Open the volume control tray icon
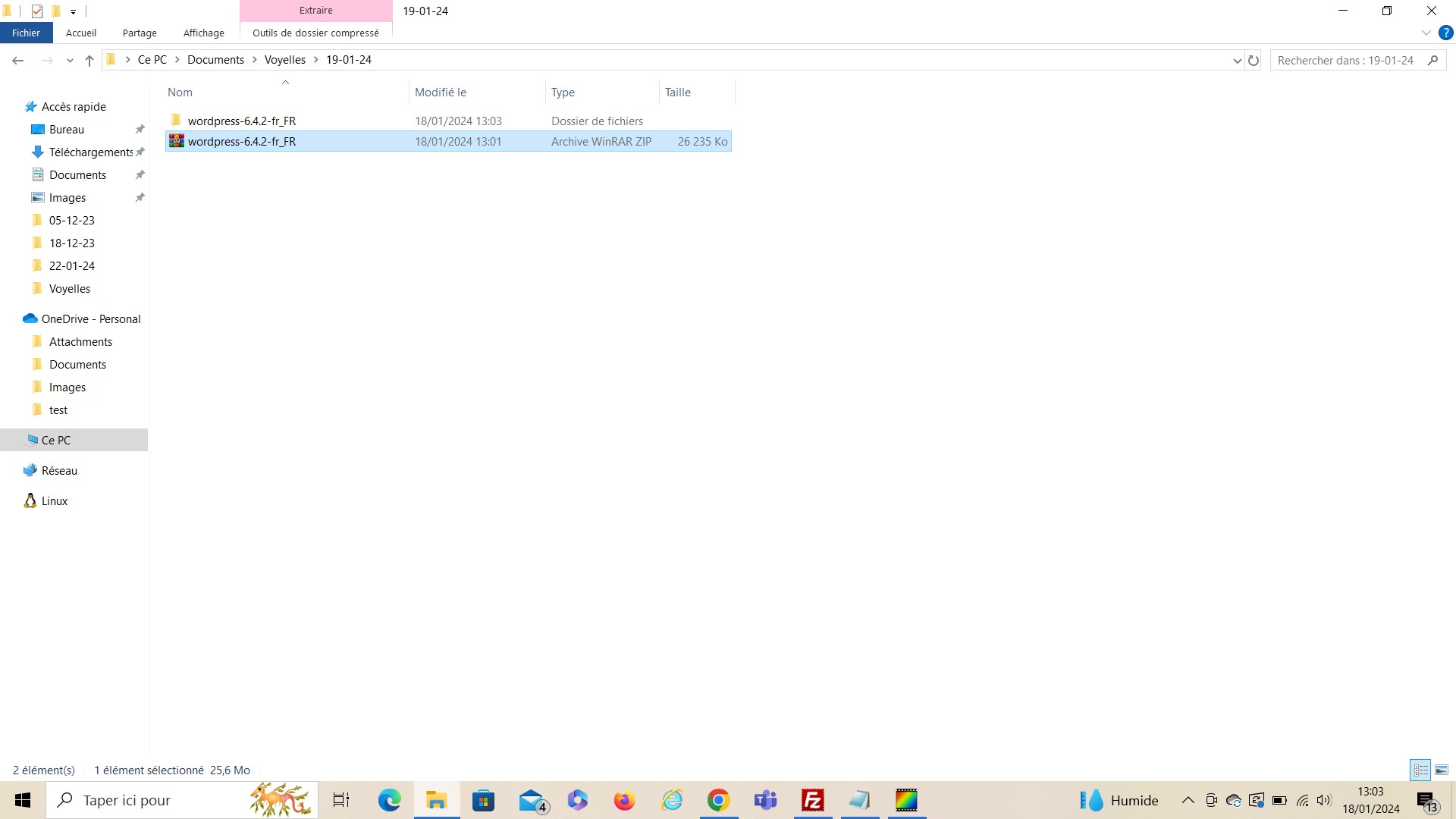 1324,800
